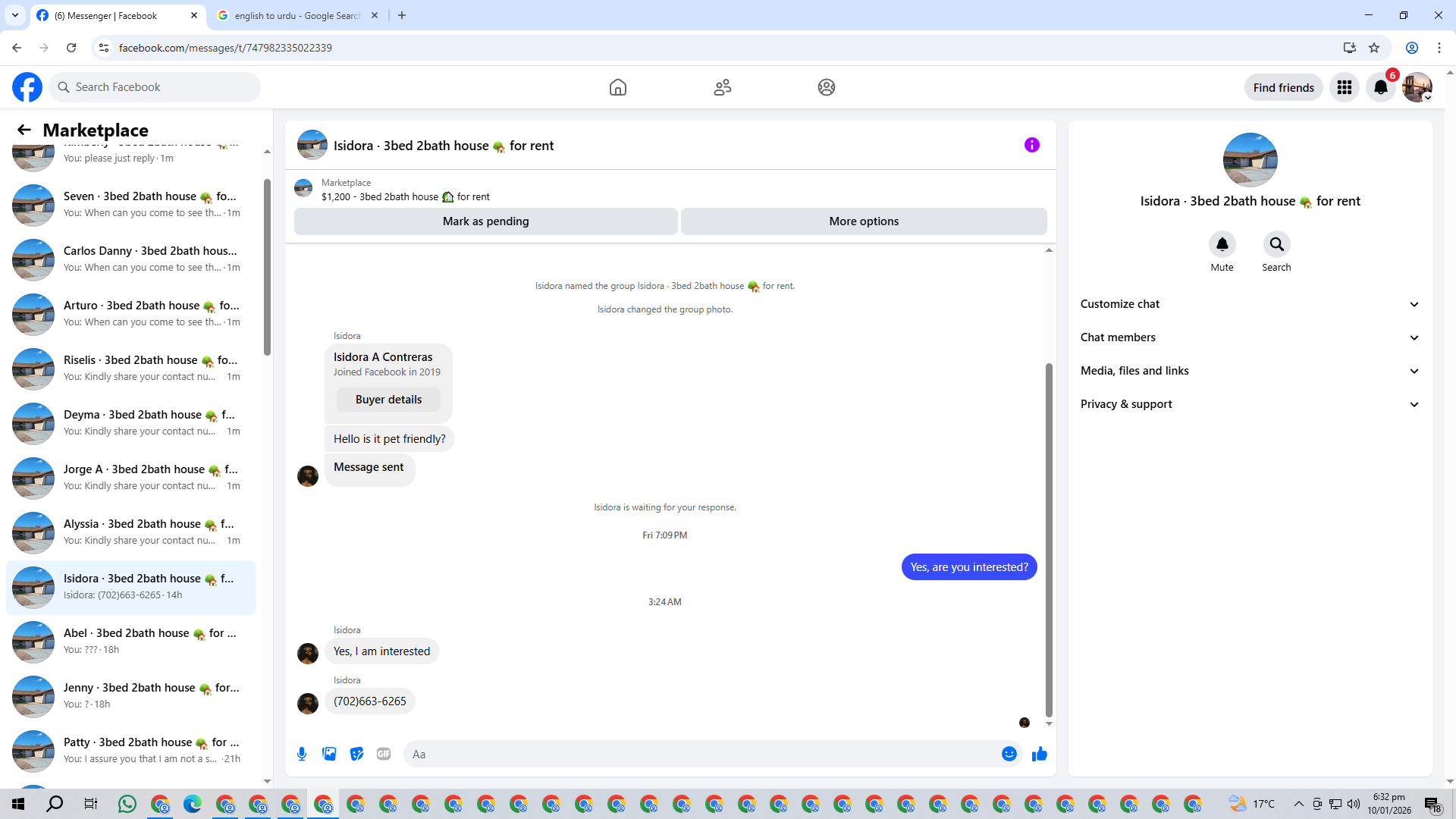
Task: Send a thumbs-up like
Action: (1040, 754)
